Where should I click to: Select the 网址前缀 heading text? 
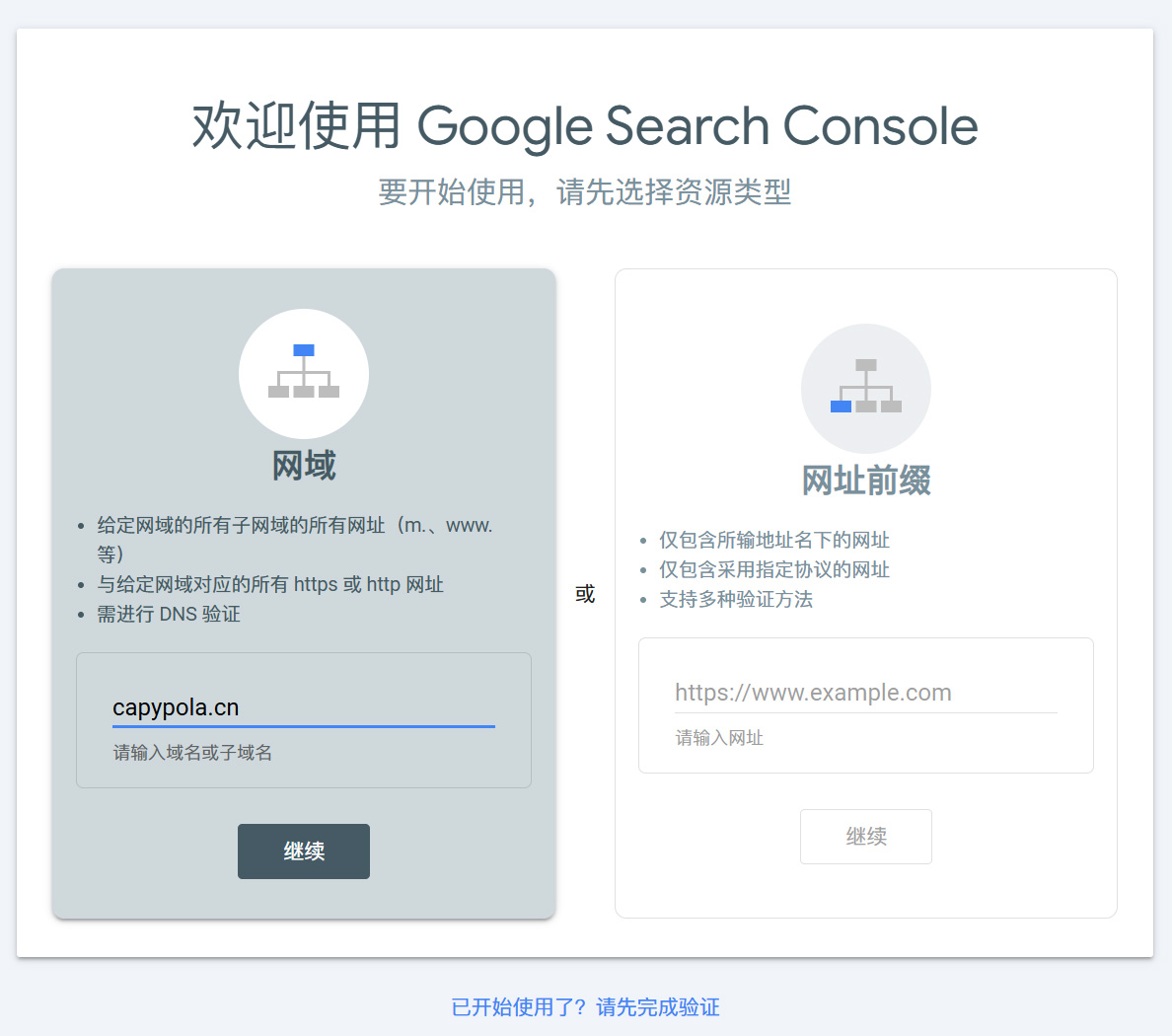point(866,481)
